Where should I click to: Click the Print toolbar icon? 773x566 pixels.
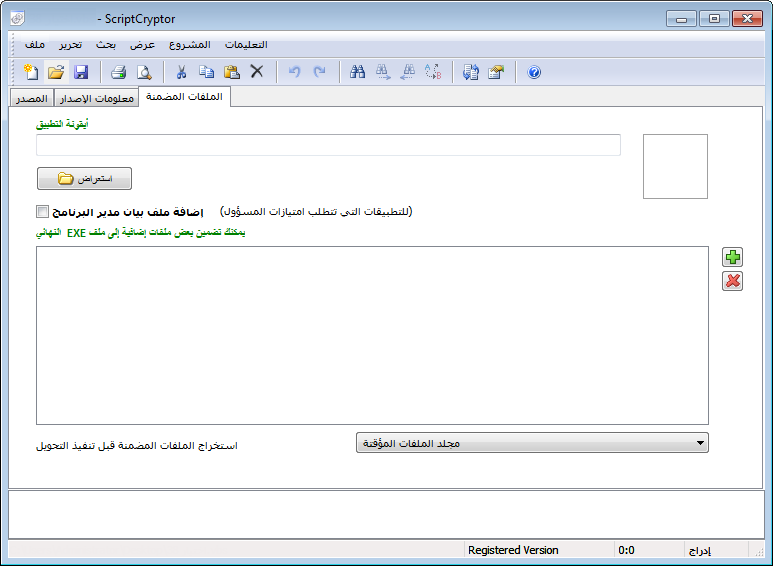pos(118,72)
